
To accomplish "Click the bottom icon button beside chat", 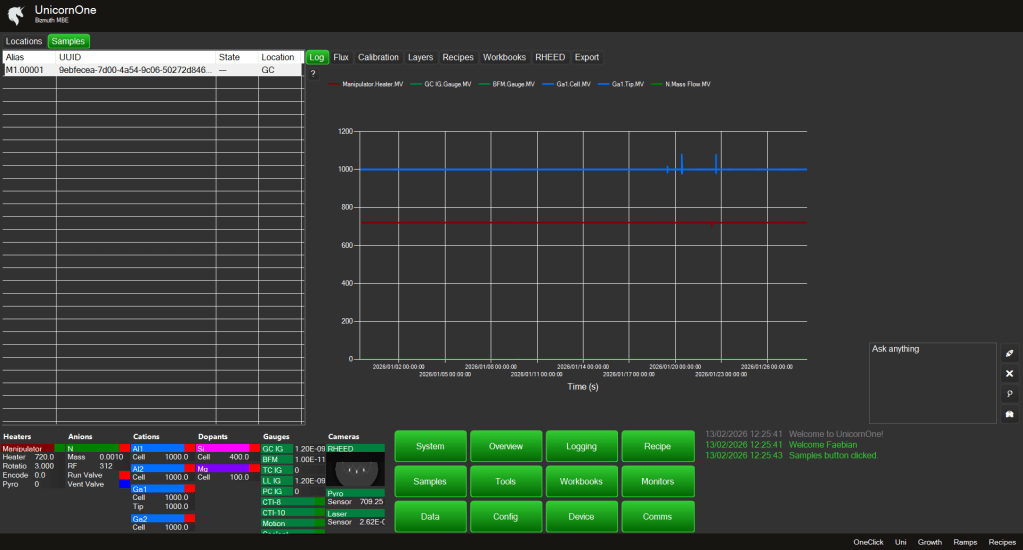I will [x=1009, y=414].
